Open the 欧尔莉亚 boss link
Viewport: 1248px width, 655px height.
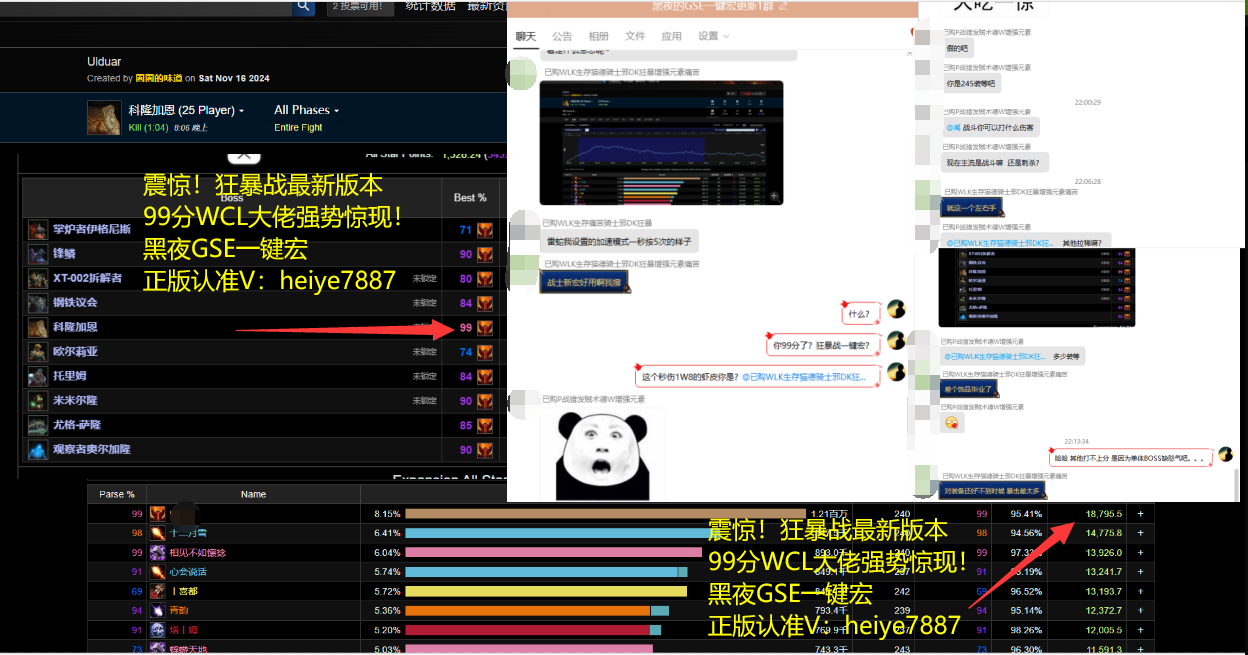75,352
